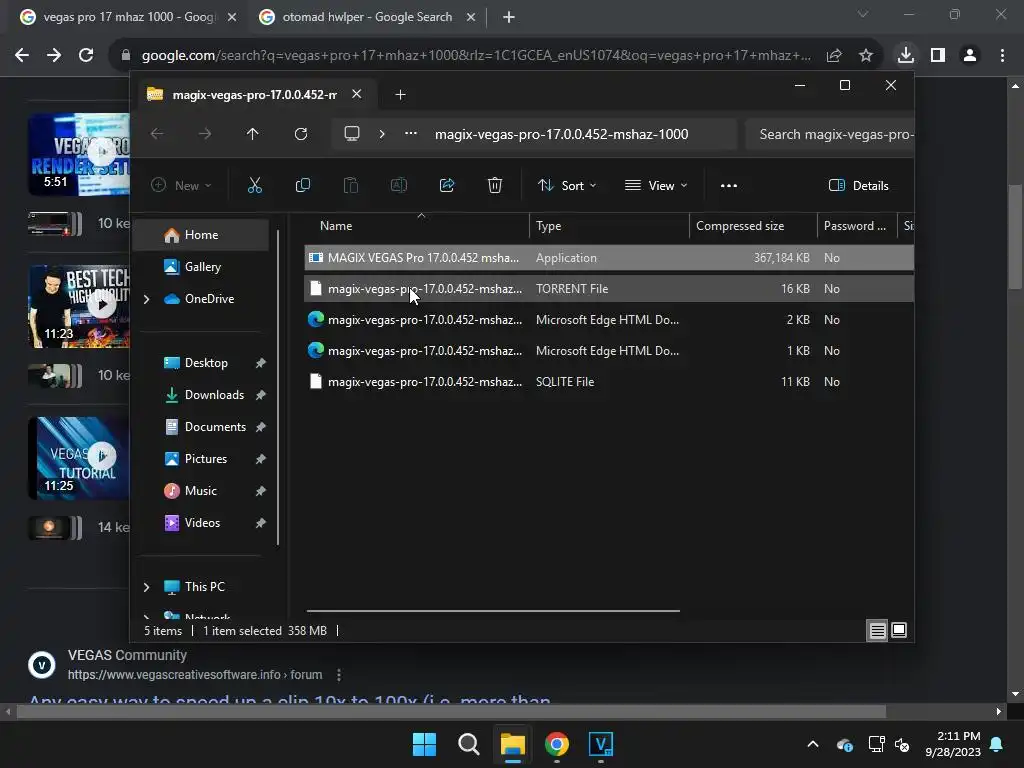Toggle Chrome's side panel icon

click(x=938, y=56)
